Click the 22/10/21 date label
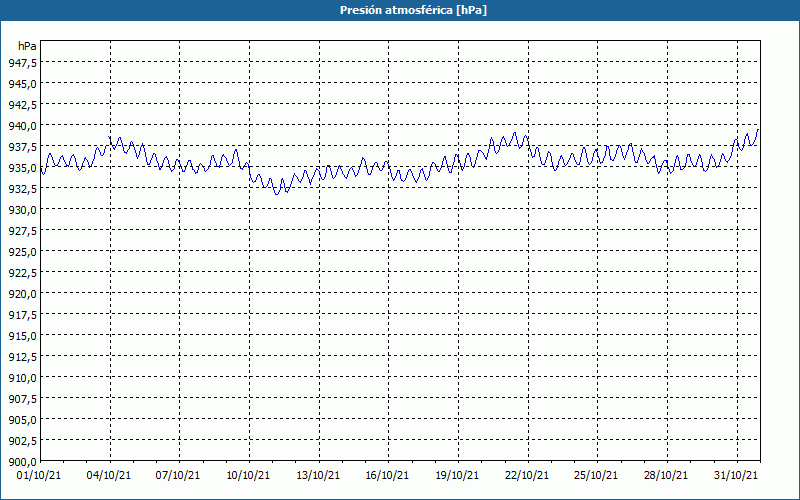 click(527, 476)
